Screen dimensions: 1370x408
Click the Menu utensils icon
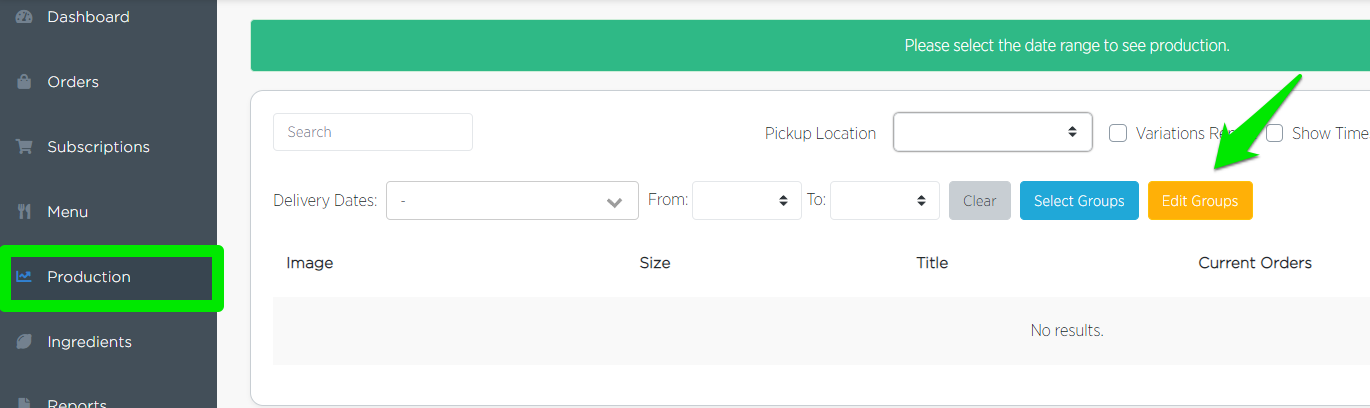click(x=25, y=212)
